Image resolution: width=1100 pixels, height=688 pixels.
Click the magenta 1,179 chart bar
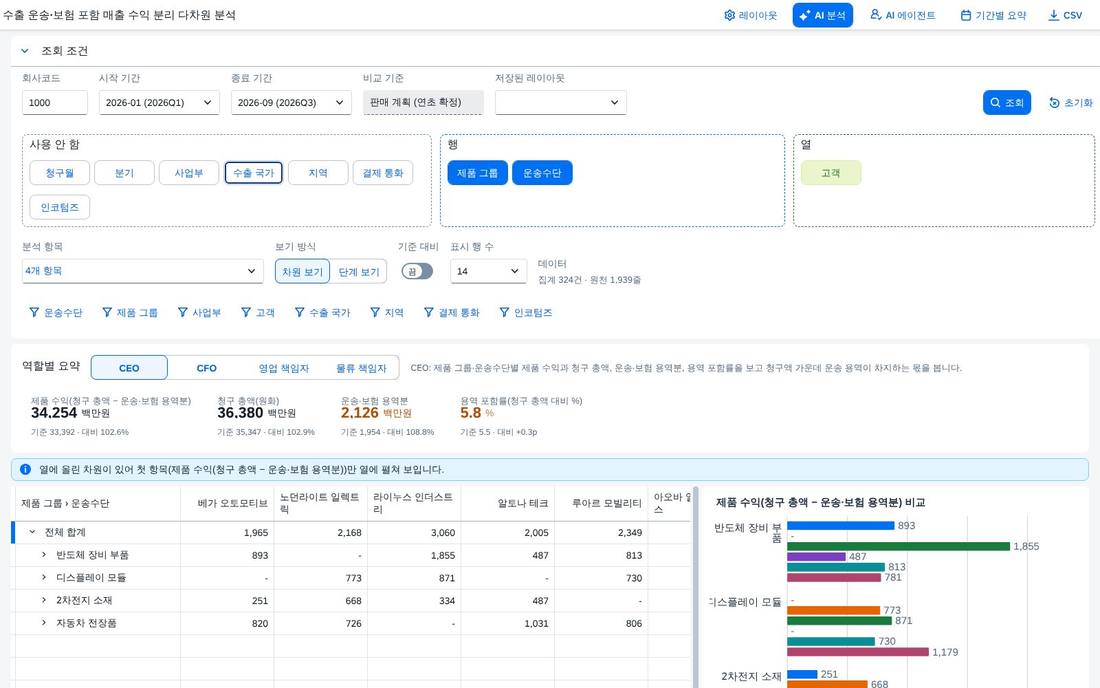click(858, 652)
